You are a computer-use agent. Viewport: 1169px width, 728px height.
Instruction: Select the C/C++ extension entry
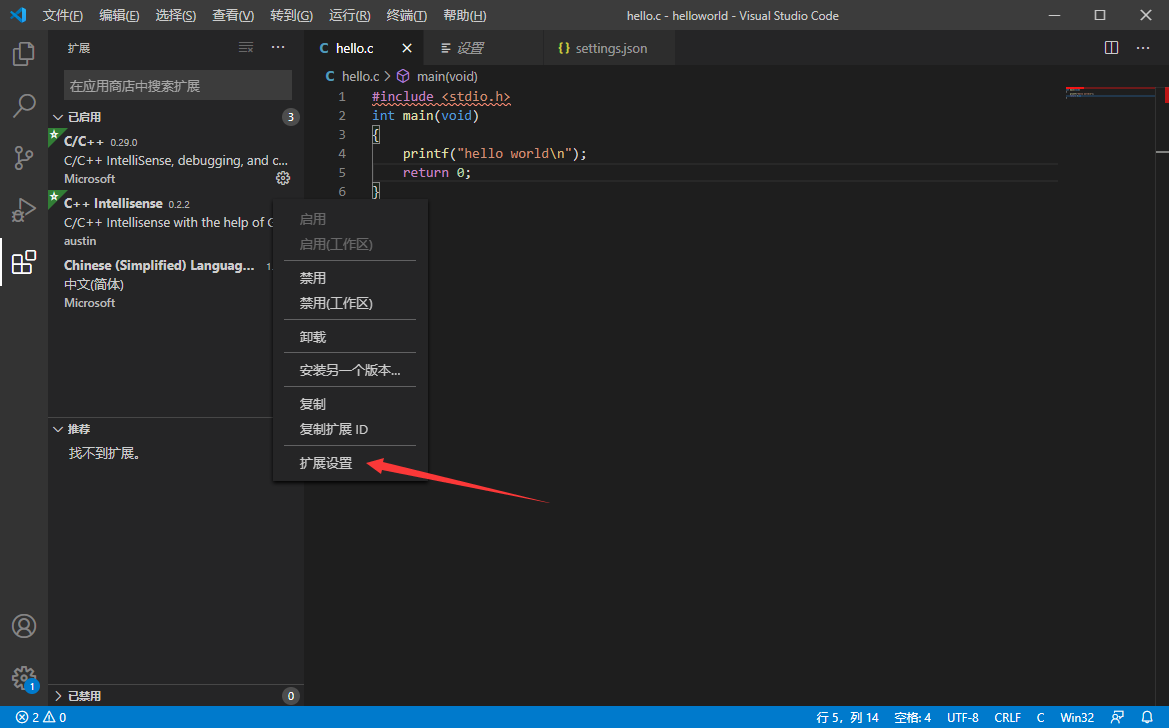coord(176,160)
